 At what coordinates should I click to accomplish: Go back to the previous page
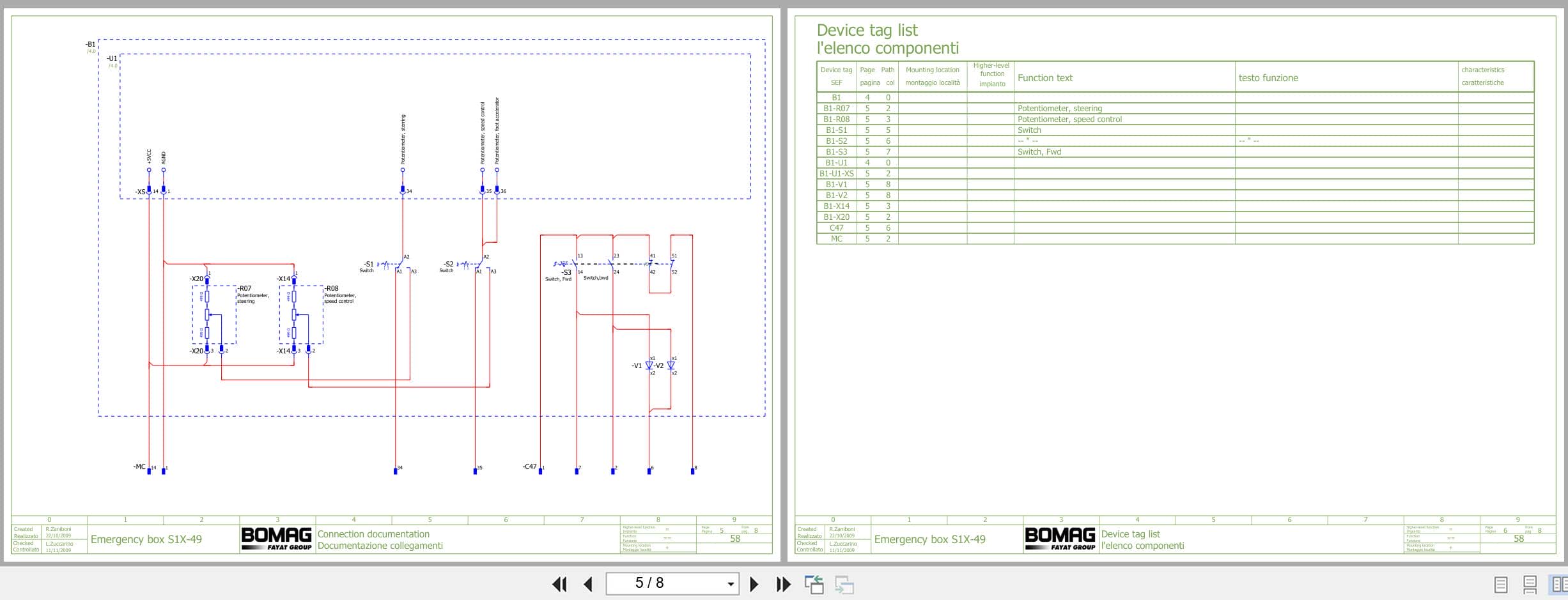click(586, 583)
